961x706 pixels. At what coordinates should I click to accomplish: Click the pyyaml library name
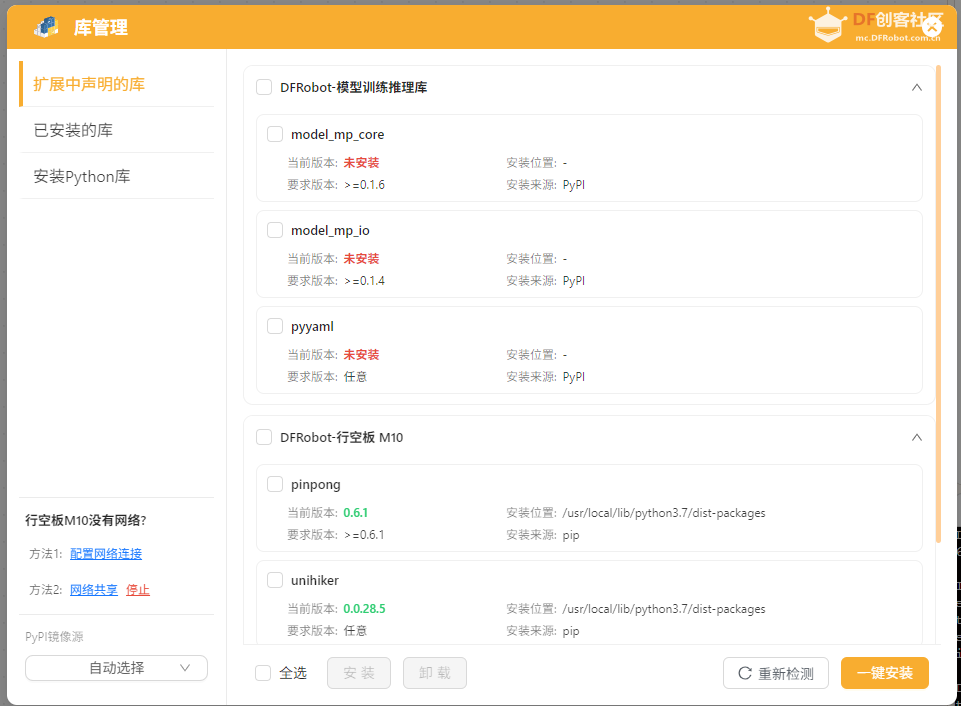click(313, 327)
